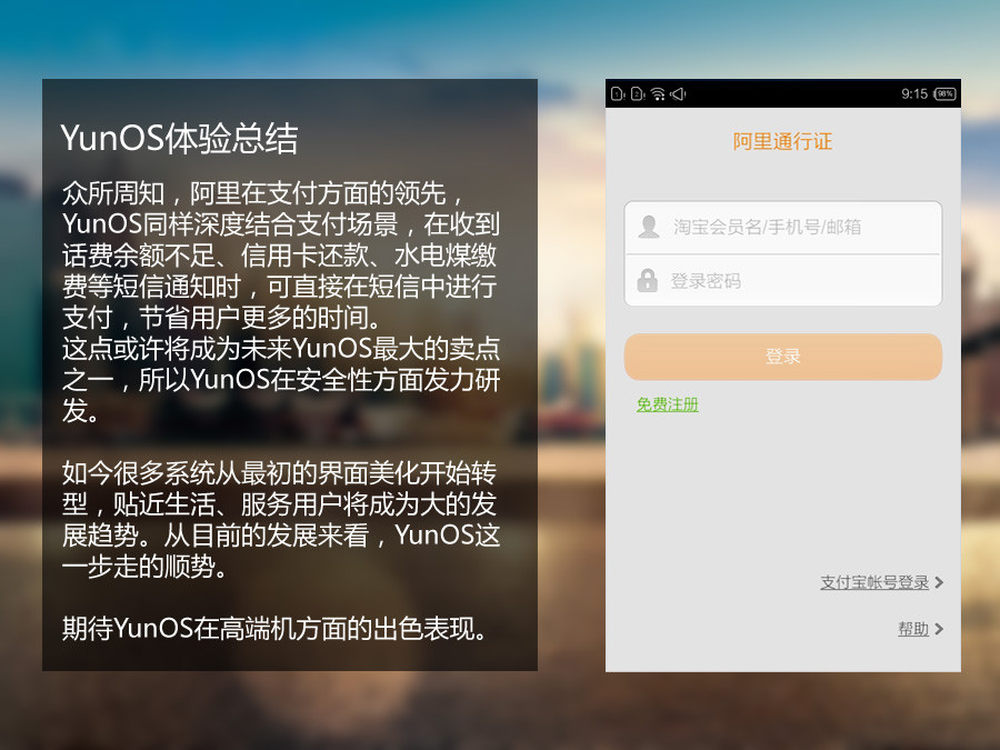Click the 阿里通行证 page title
This screenshot has height=750, width=1000.
click(x=783, y=142)
